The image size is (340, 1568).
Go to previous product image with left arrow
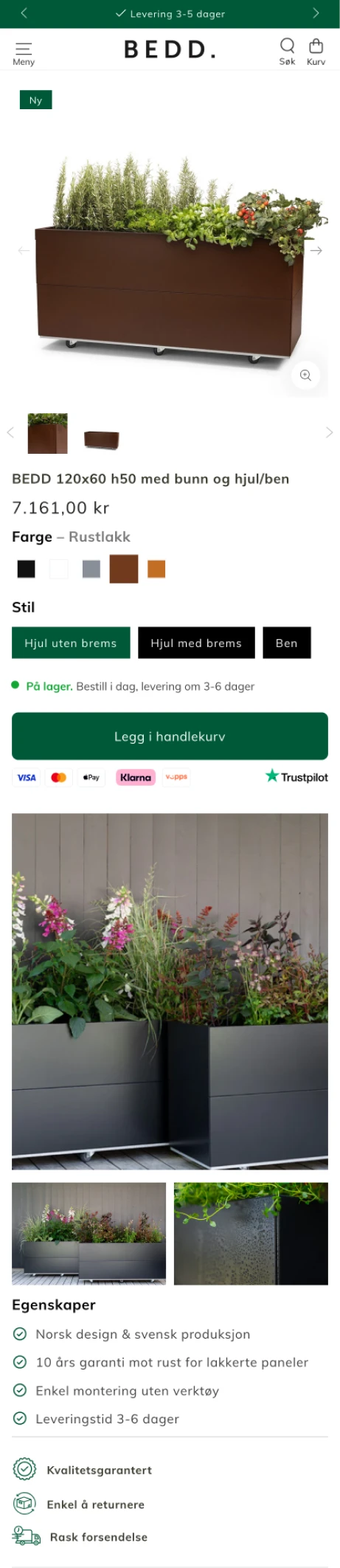pyautogui.click(x=24, y=251)
